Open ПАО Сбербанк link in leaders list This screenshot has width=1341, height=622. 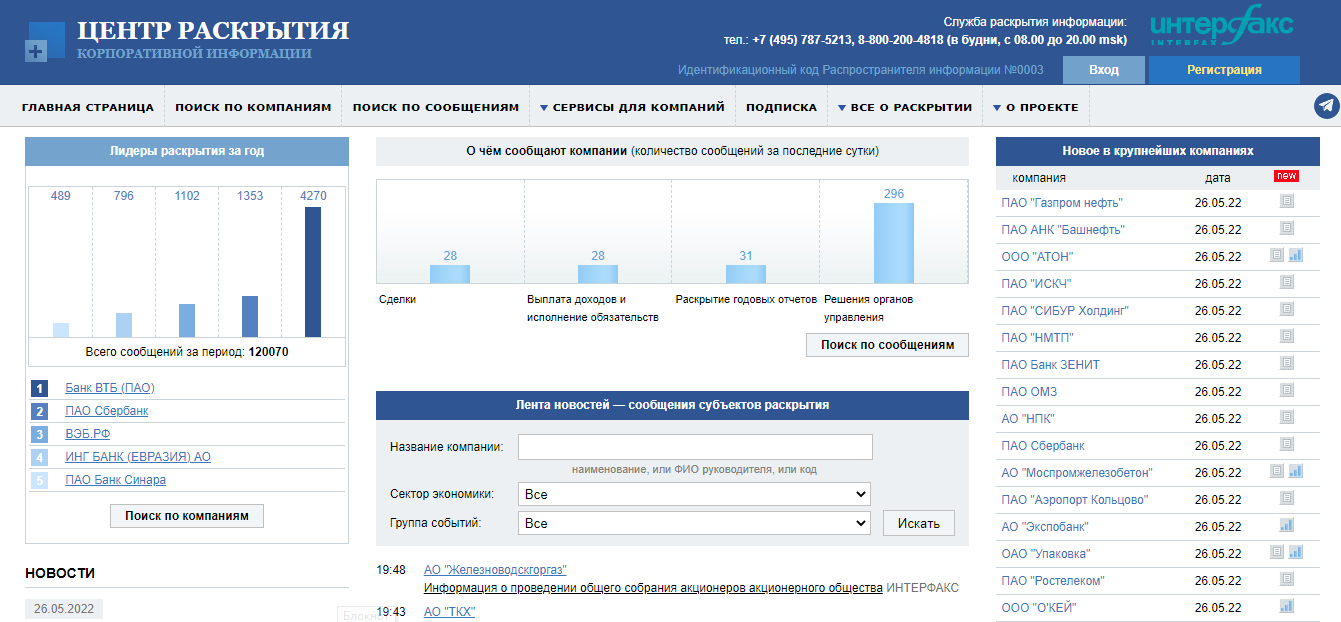click(x=107, y=411)
